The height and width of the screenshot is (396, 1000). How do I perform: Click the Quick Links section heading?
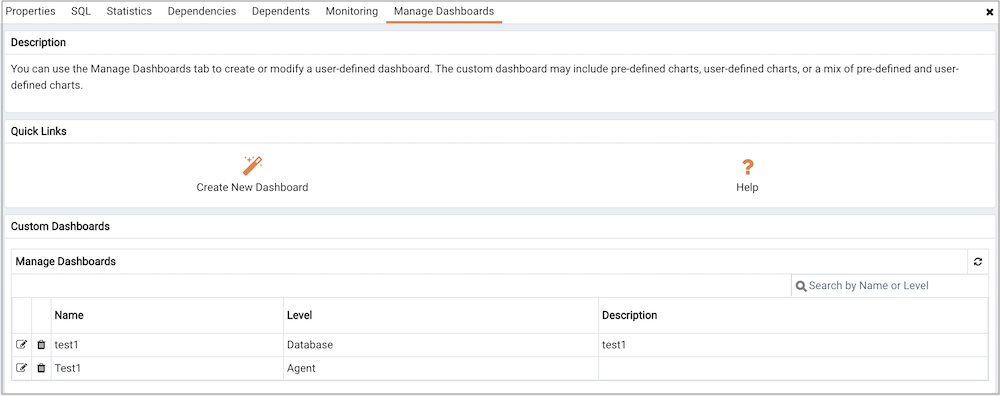39,131
